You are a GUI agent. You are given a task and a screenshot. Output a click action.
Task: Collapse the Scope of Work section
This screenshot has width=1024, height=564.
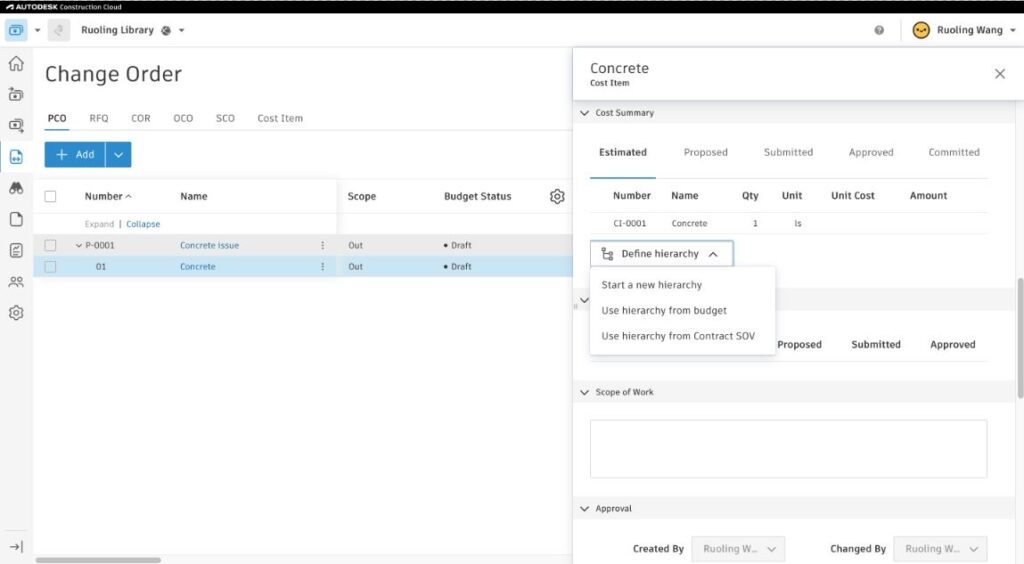click(584, 392)
